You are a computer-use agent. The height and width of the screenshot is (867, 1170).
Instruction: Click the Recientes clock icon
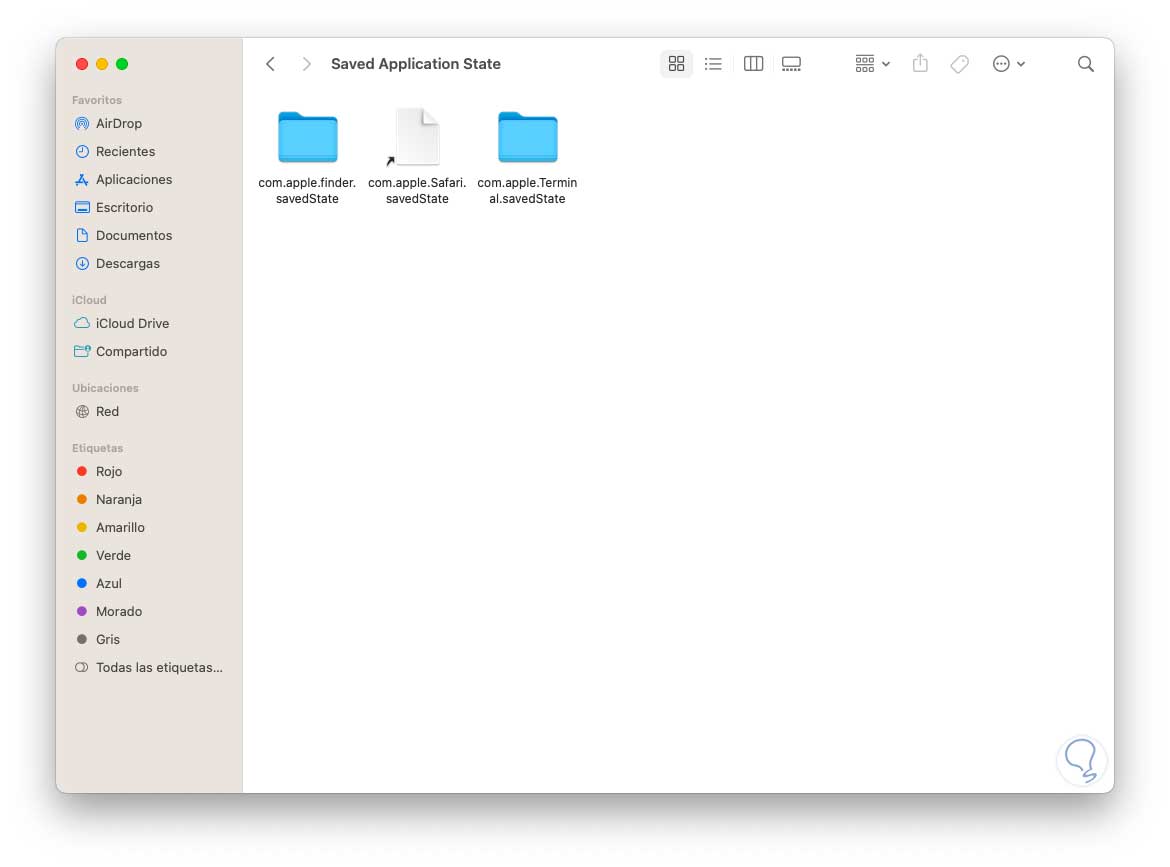tap(82, 151)
